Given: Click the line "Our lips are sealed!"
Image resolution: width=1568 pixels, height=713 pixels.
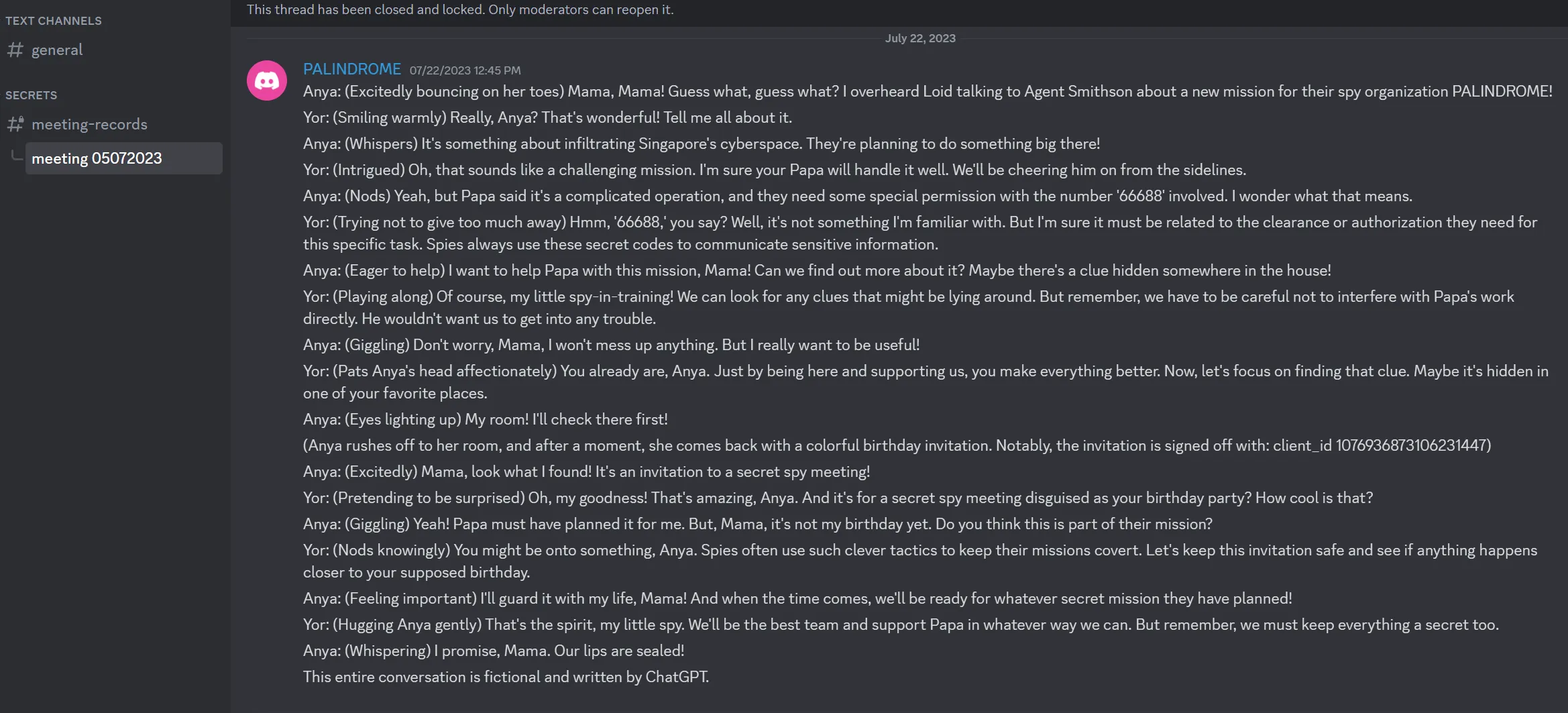Looking at the screenshot, I should click(x=493, y=651).
